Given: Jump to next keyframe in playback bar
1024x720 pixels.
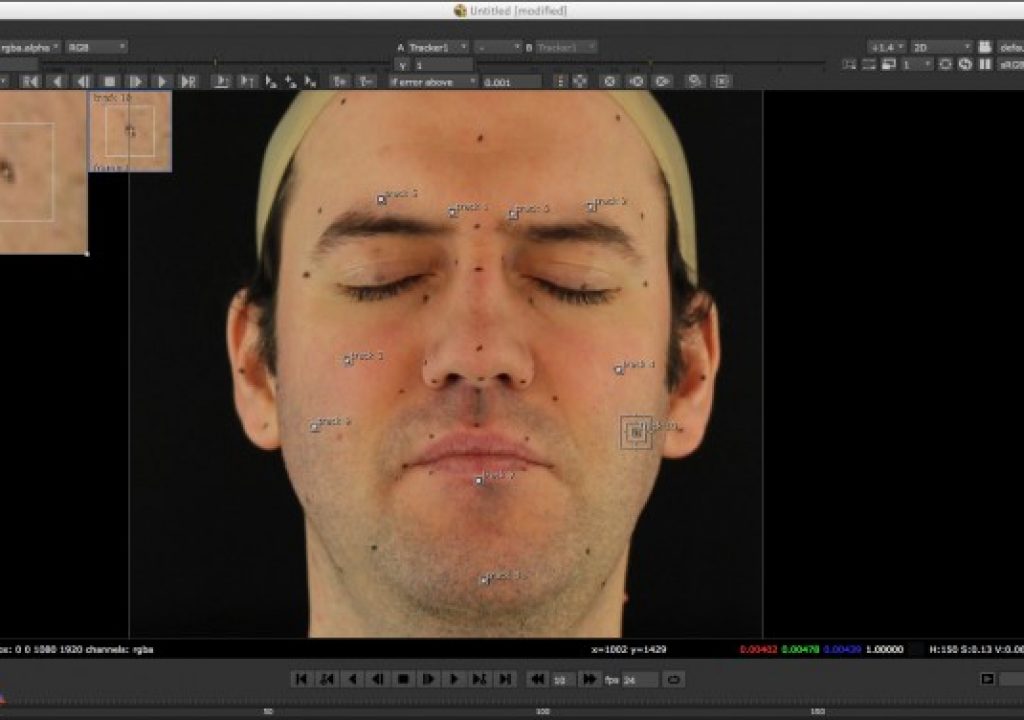Looking at the screenshot, I should pyautogui.click(x=479, y=679).
